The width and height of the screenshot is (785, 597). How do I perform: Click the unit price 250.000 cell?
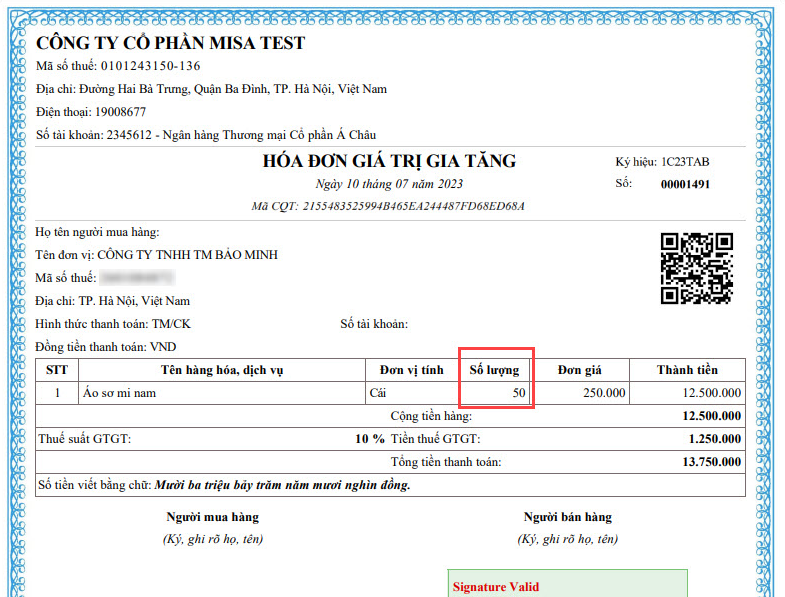coord(604,393)
